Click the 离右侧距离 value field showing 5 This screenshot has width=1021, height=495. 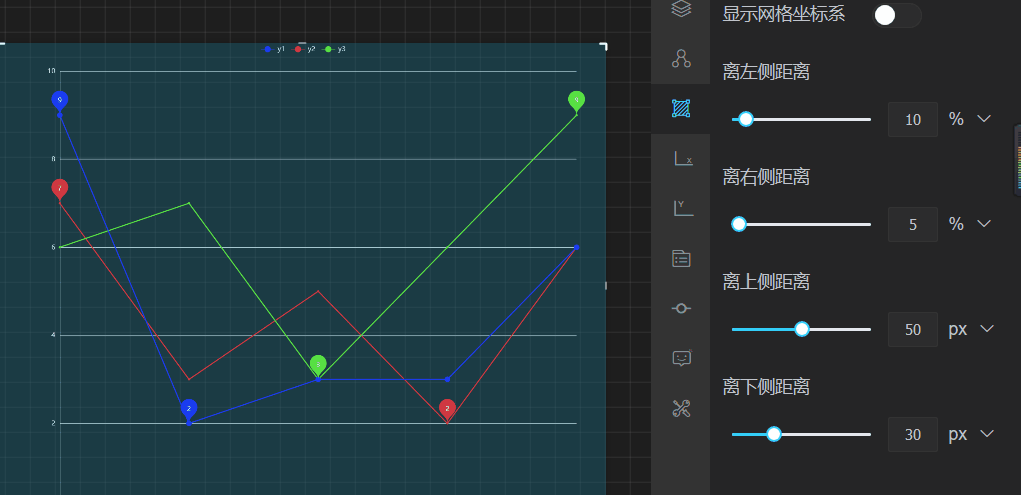(913, 224)
